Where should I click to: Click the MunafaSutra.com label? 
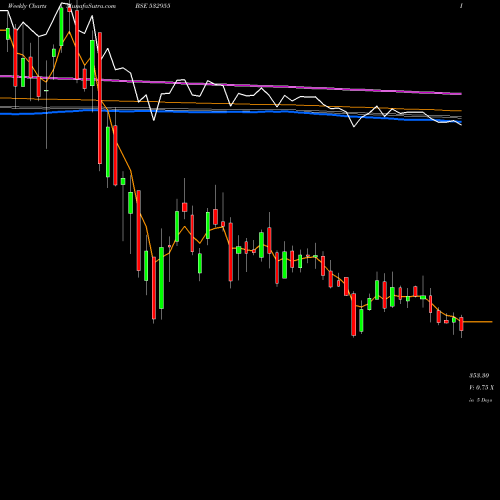91,6
